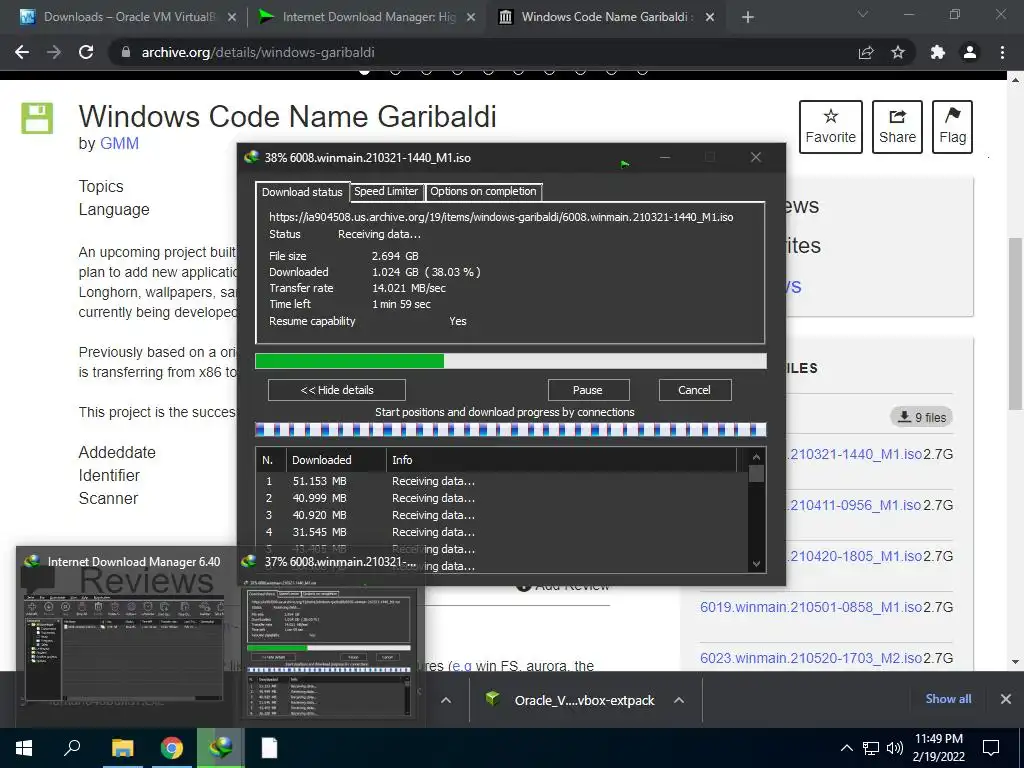
Task: Click the GMM author link
Action: pyautogui.click(x=119, y=143)
